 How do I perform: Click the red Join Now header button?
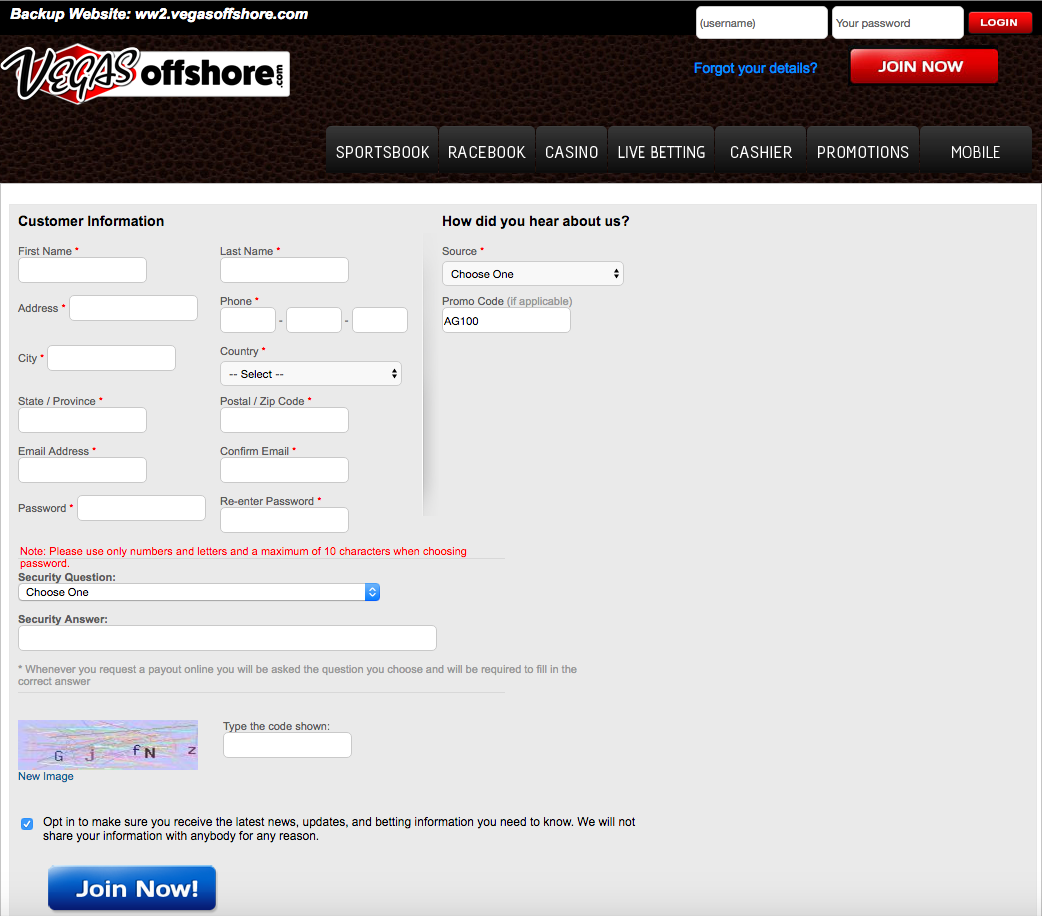924,66
